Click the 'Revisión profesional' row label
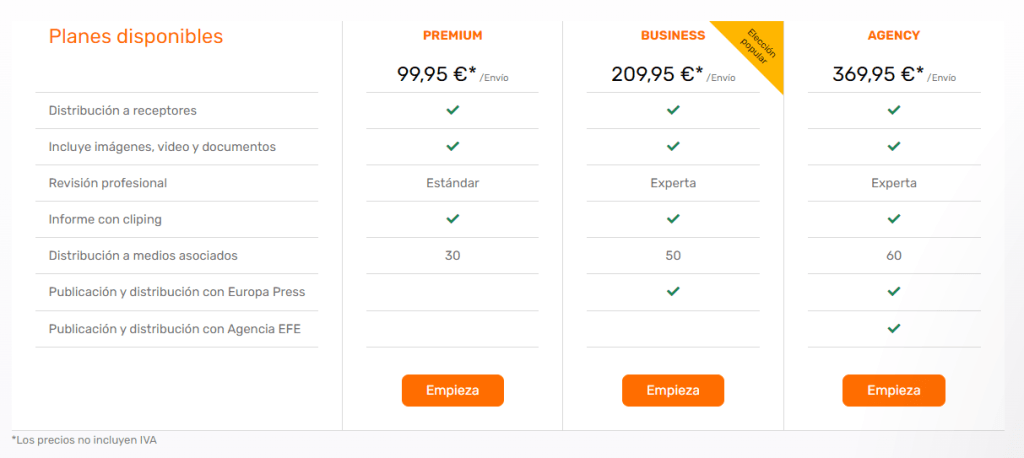This screenshot has height=458, width=1024. 108,183
